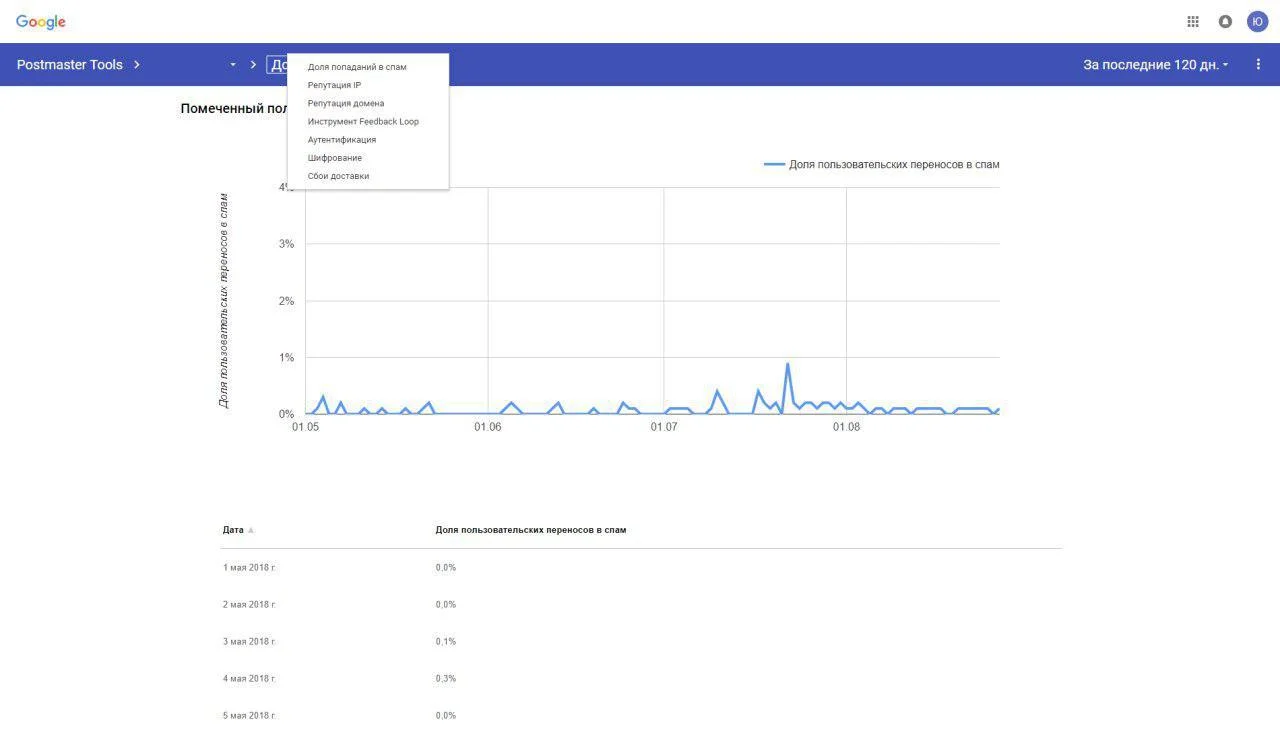Click the 1 мая 2018 г. table row
Image resolution: width=1280 pixels, height=732 pixels.
coord(249,568)
